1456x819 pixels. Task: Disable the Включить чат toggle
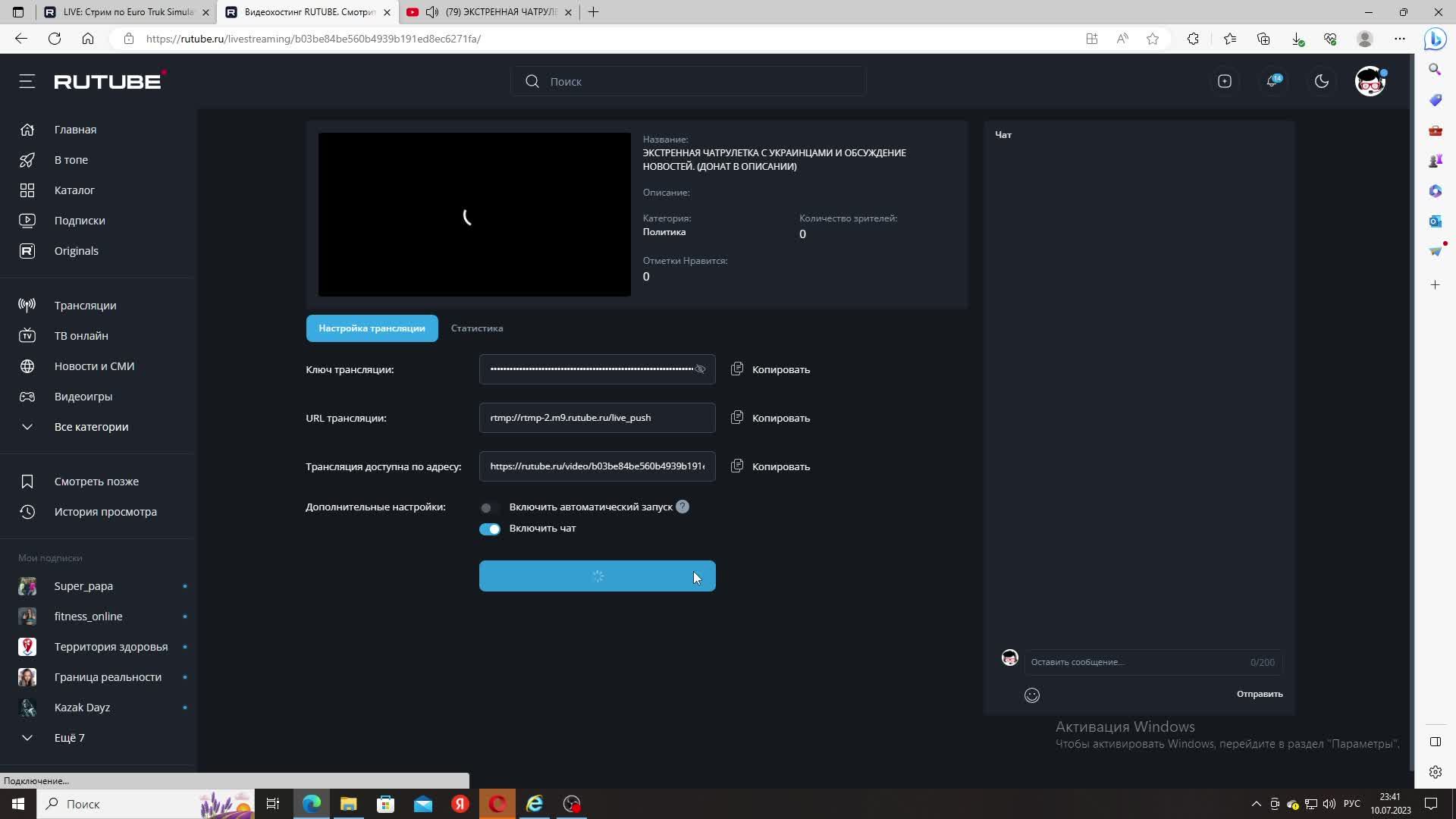(490, 529)
